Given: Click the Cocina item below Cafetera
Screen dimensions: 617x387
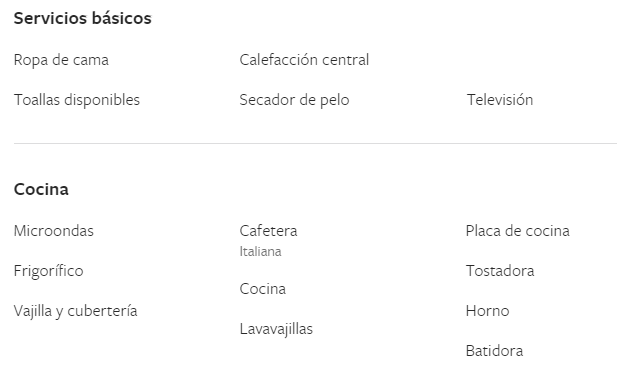Looking at the screenshot, I should click(263, 289).
